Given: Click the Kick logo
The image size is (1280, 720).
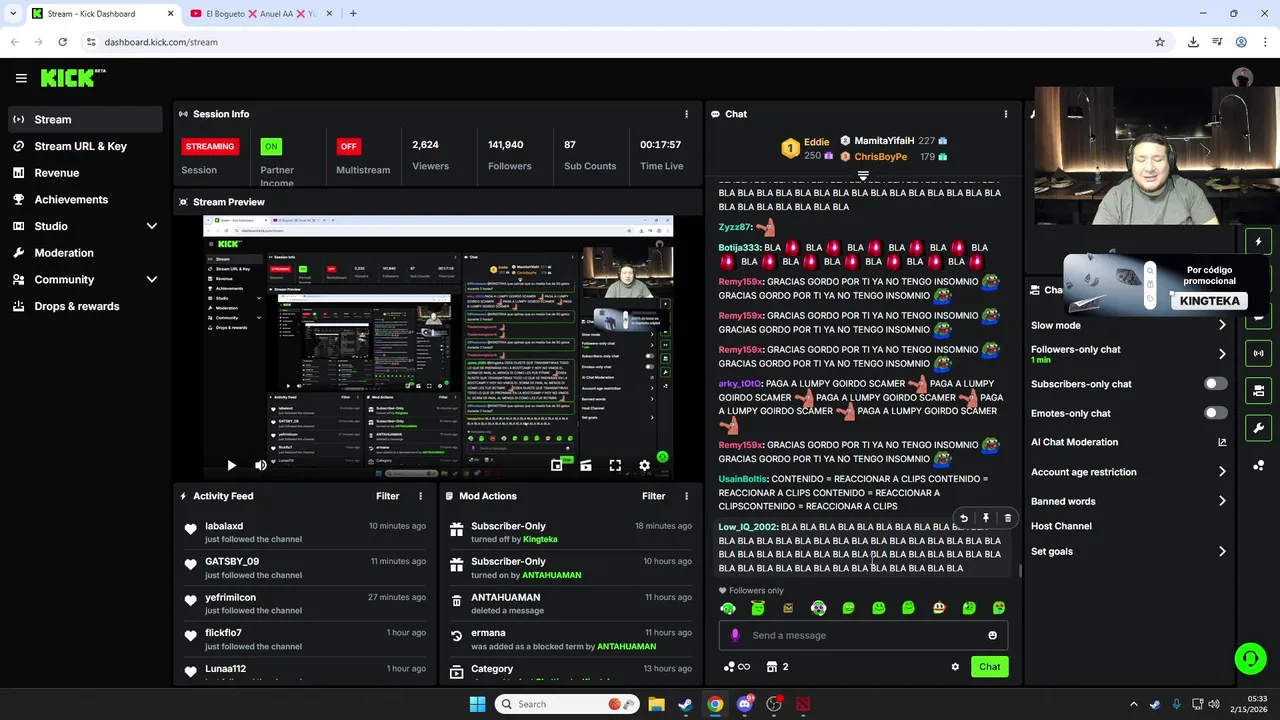Looking at the screenshot, I should point(72,78).
